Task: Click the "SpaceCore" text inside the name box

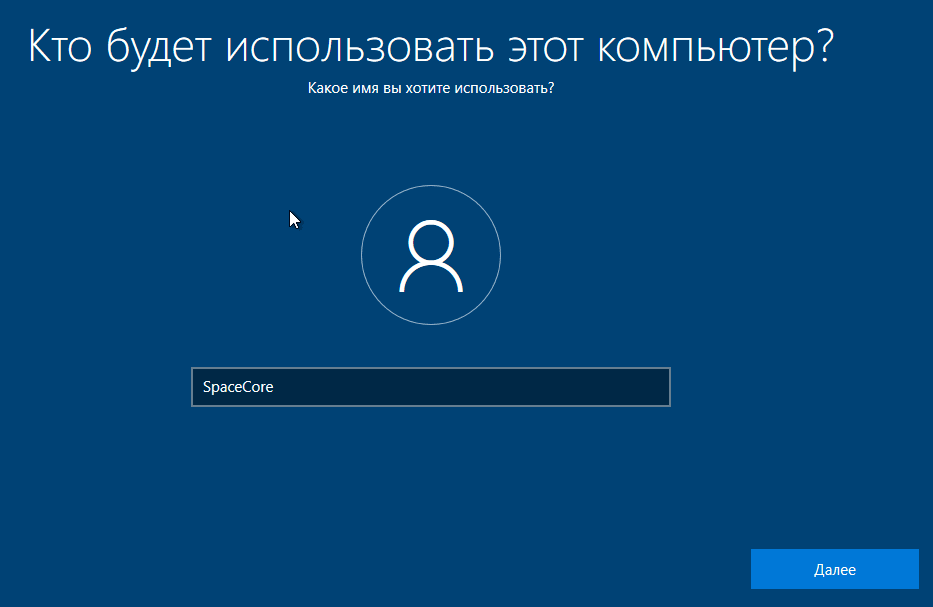Action: click(238, 387)
